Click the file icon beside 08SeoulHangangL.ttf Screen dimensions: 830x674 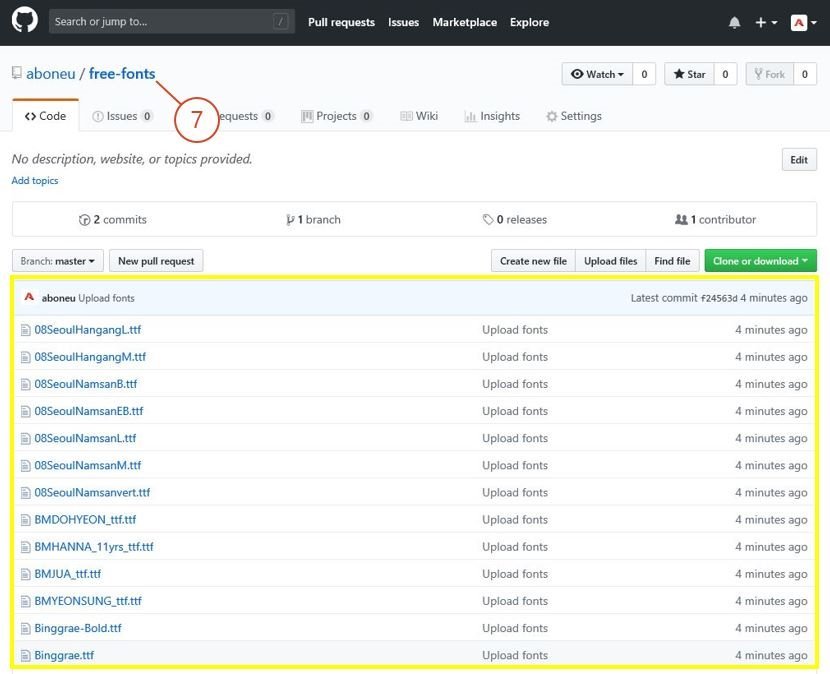[25, 330]
